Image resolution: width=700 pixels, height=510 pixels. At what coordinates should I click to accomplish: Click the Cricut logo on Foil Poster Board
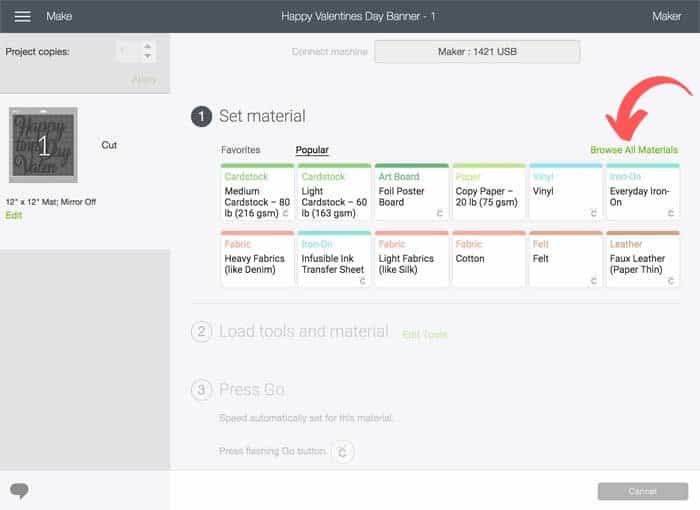439,213
